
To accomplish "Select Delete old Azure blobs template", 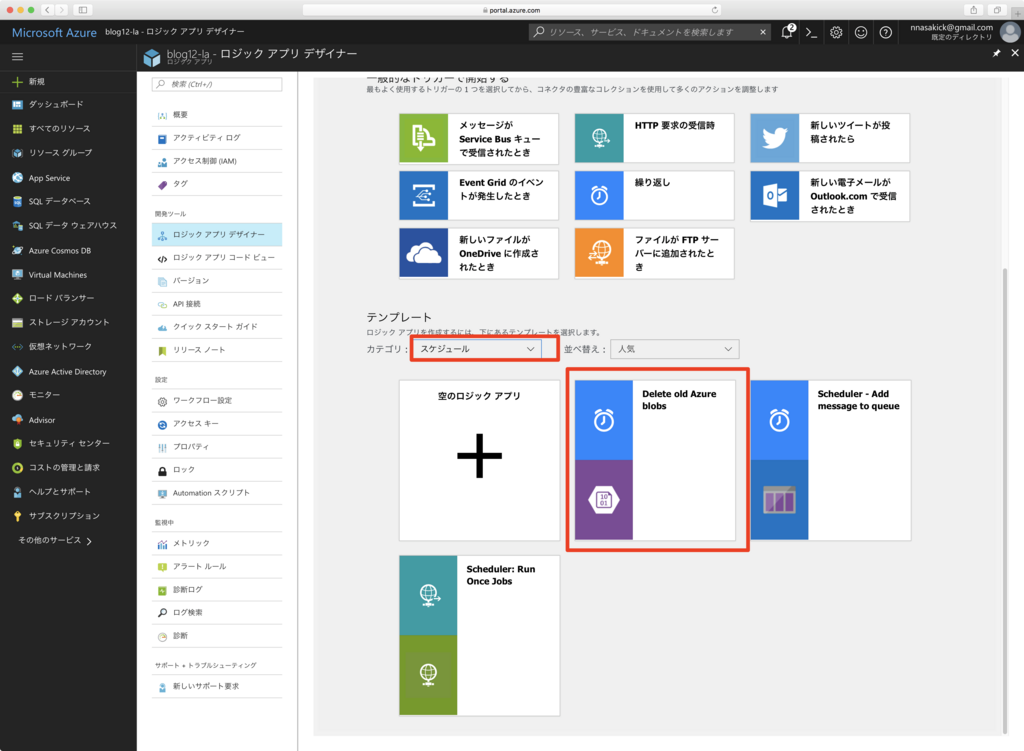I will click(x=655, y=460).
